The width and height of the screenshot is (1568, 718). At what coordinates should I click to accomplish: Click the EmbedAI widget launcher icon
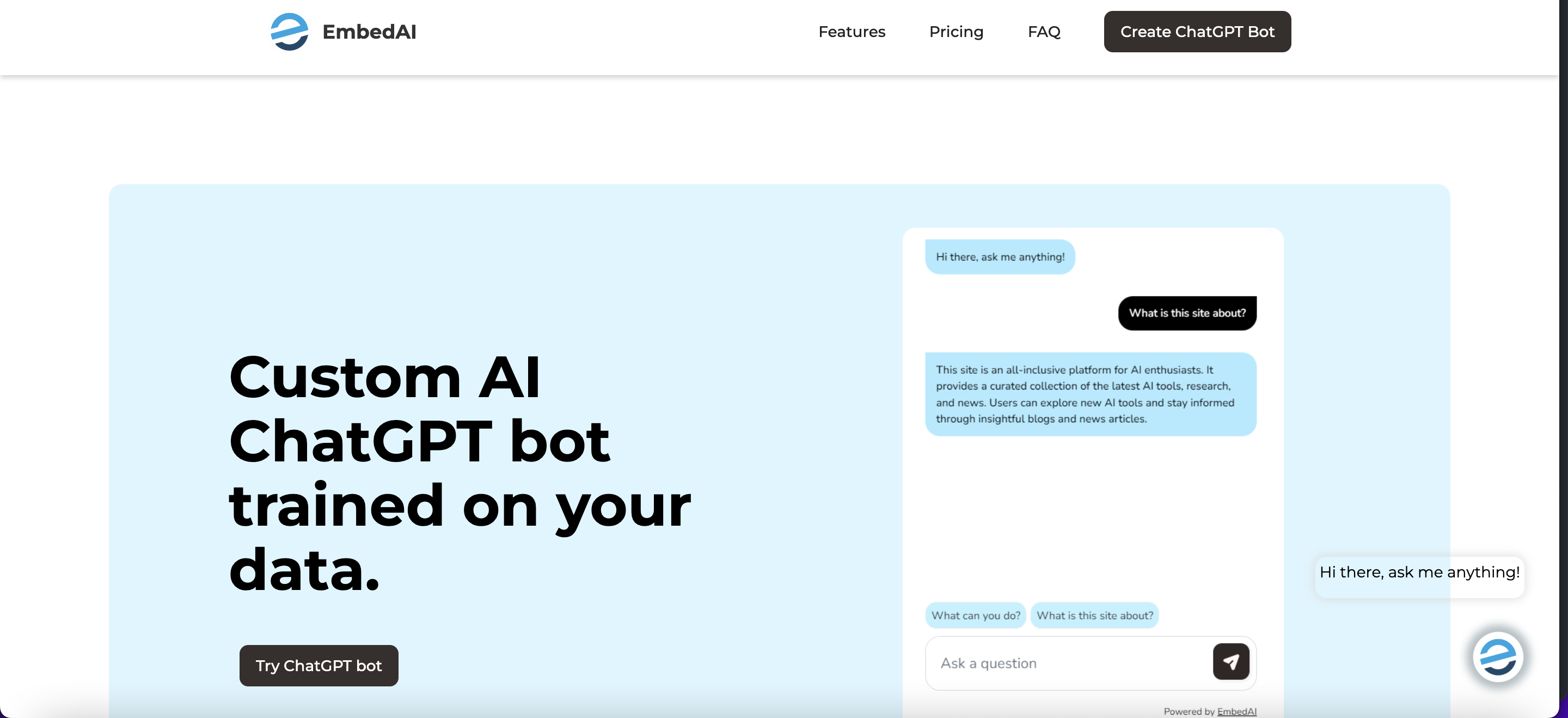coord(1497,656)
